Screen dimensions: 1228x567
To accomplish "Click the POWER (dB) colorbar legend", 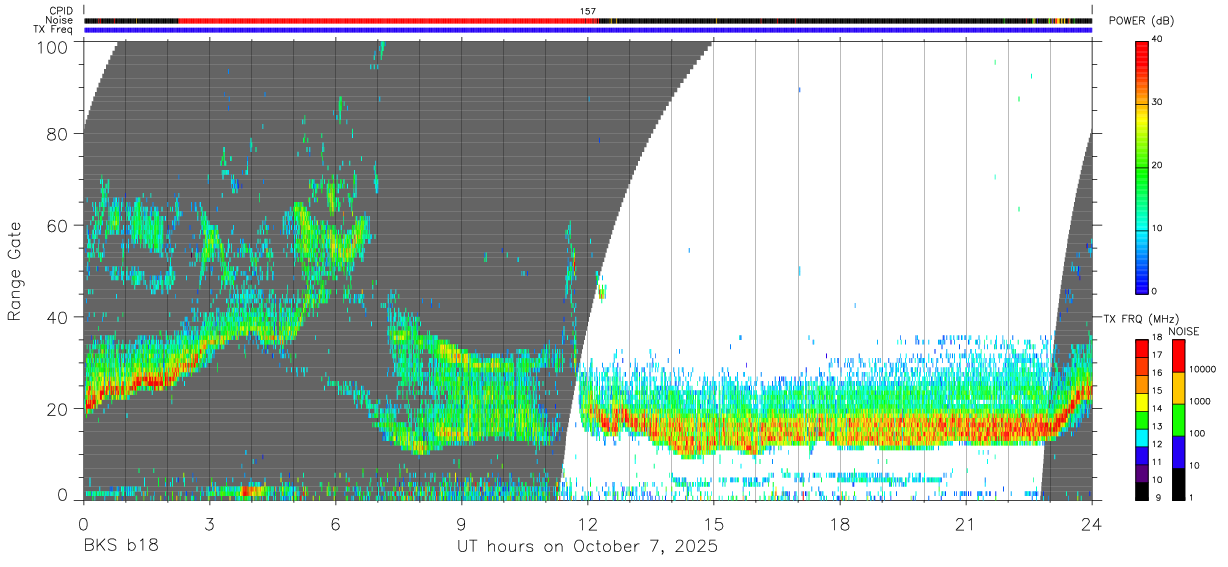I will (1142, 166).
